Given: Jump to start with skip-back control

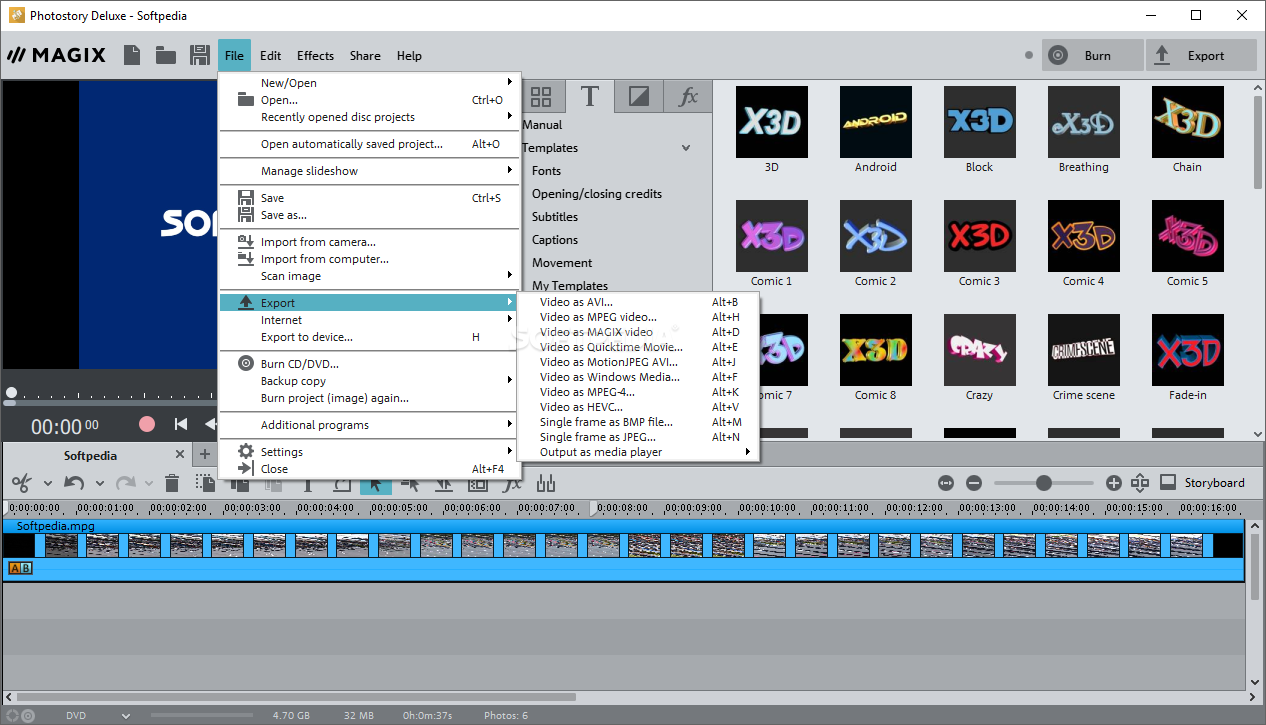Looking at the screenshot, I should tap(181, 424).
